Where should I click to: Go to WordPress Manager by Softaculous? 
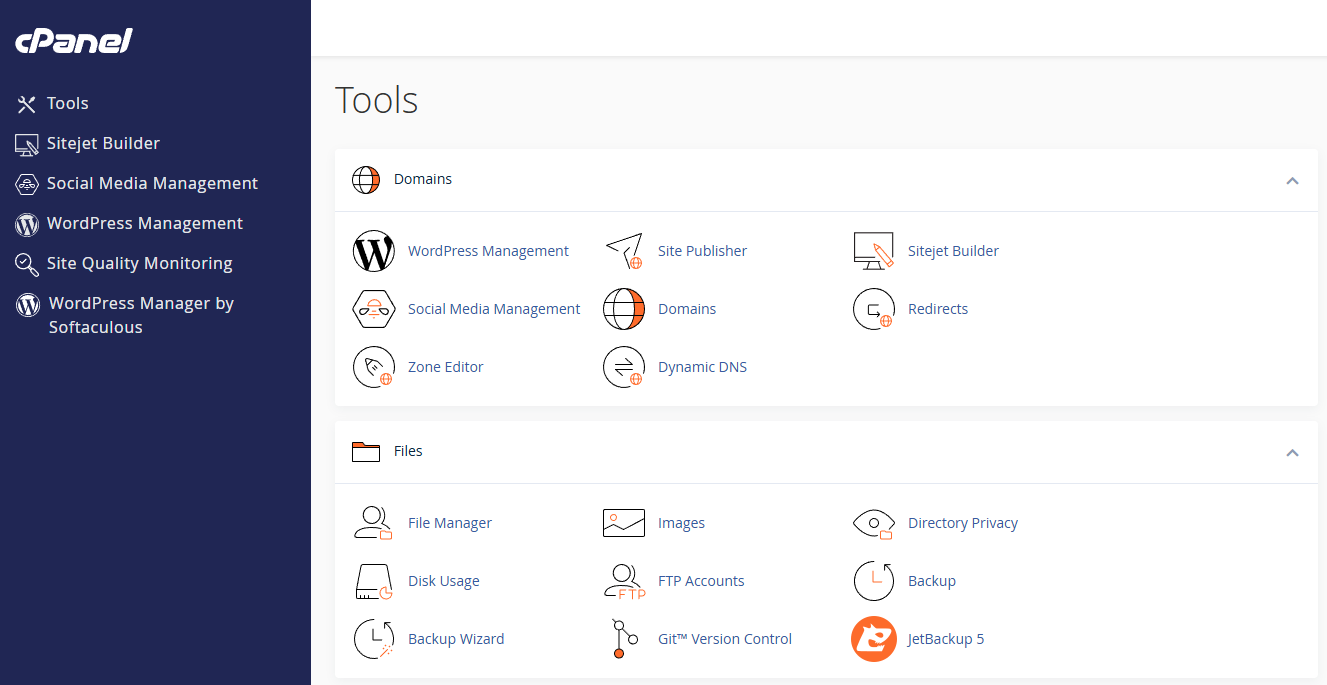pos(140,315)
